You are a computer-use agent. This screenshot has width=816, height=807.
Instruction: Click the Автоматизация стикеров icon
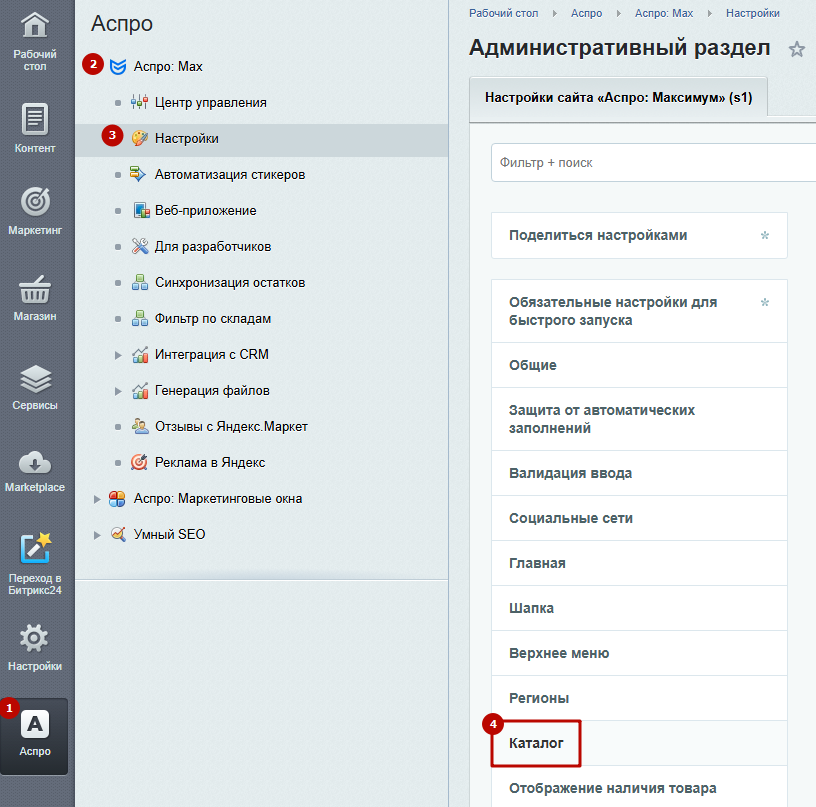pos(138,174)
